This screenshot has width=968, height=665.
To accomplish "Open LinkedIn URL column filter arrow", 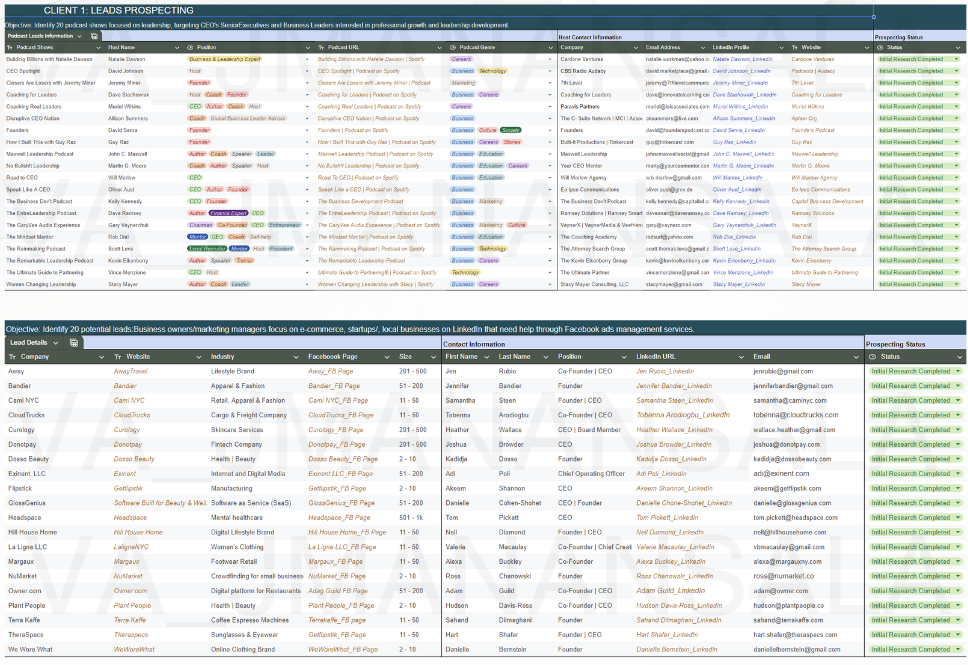I will click(740, 357).
